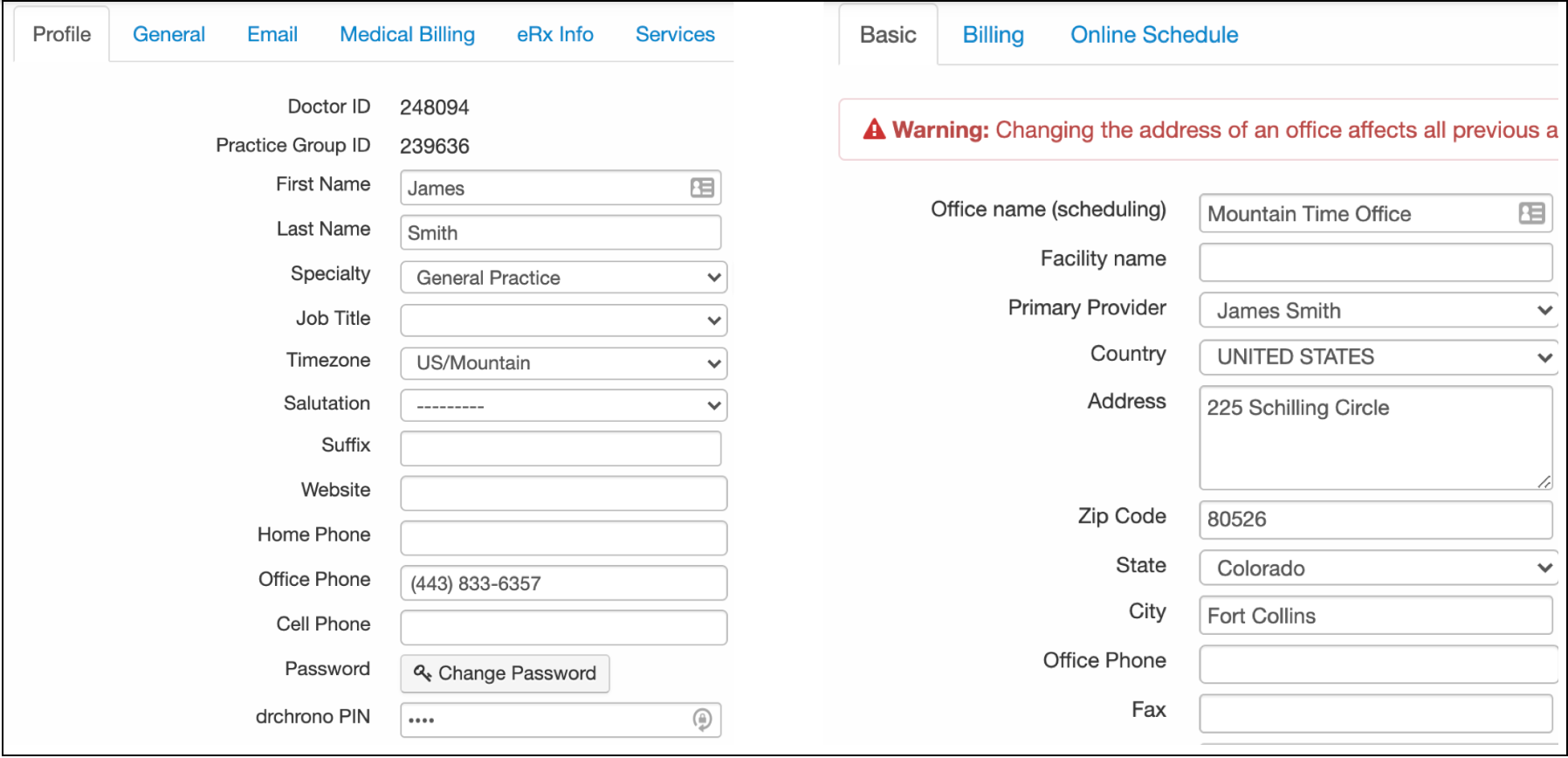Click the Suffix input field
This screenshot has width=1568, height=758.
[560, 448]
